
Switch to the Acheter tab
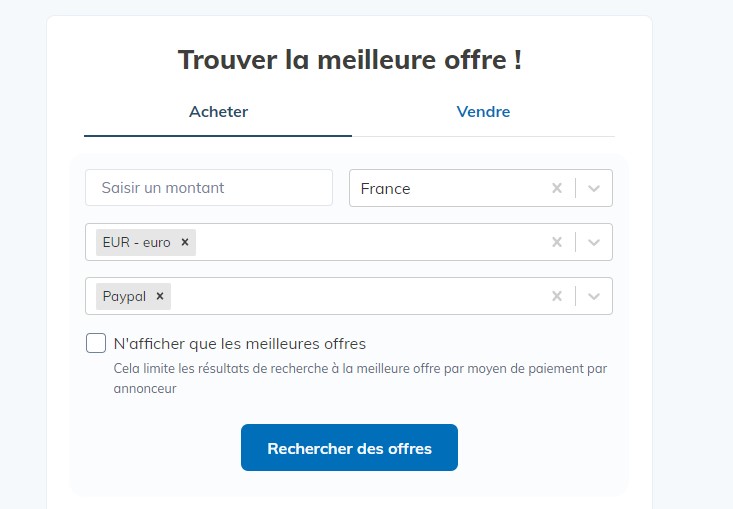[x=218, y=112]
